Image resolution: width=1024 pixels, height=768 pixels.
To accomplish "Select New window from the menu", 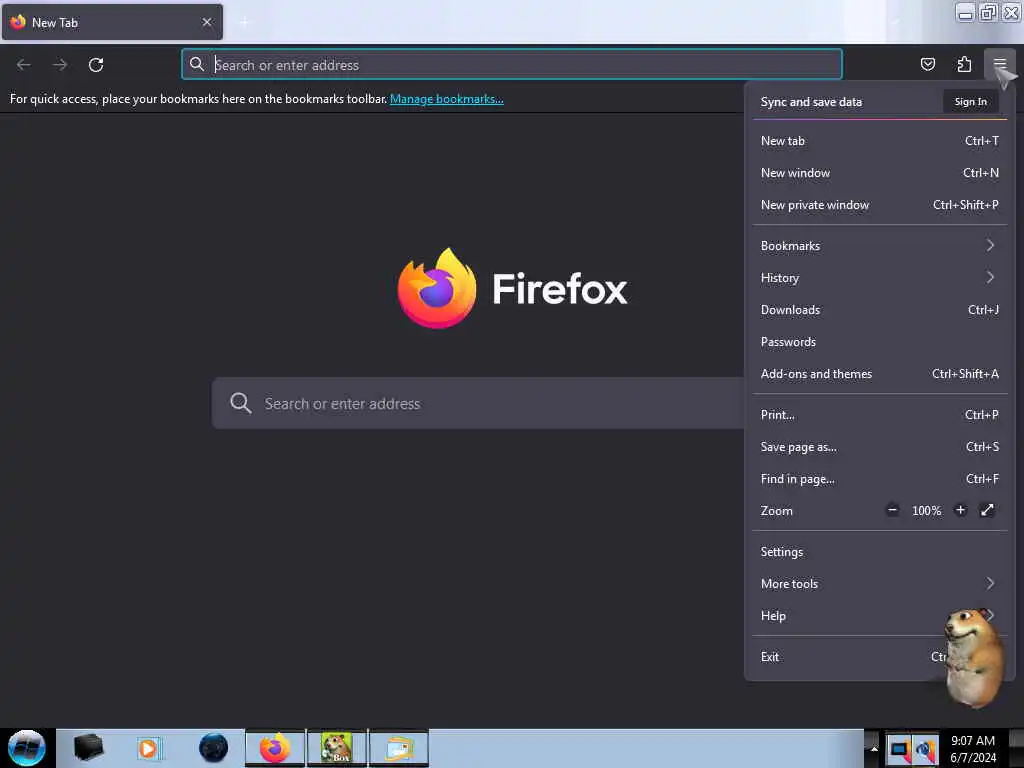I will [880, 172].
